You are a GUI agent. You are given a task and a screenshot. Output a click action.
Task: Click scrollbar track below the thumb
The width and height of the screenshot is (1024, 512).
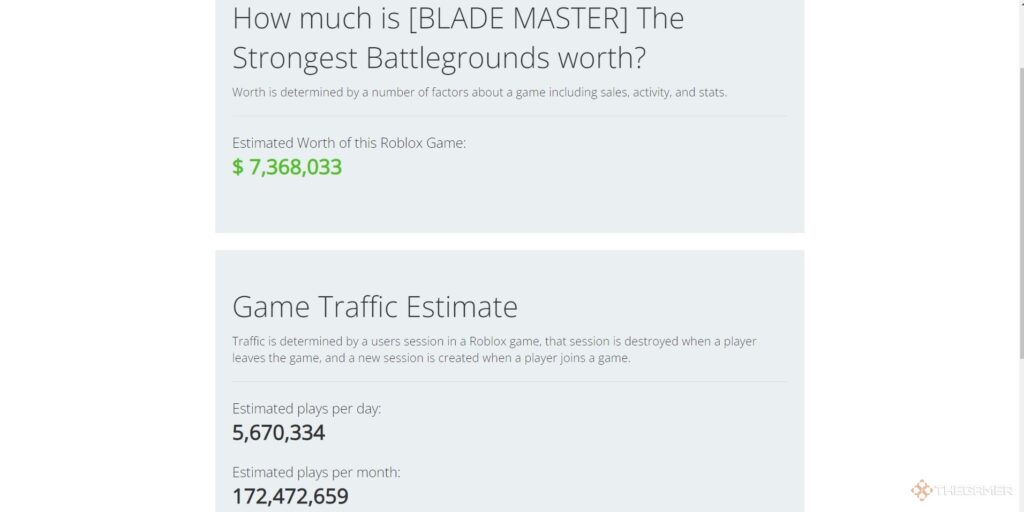(x=1021, y=434)
